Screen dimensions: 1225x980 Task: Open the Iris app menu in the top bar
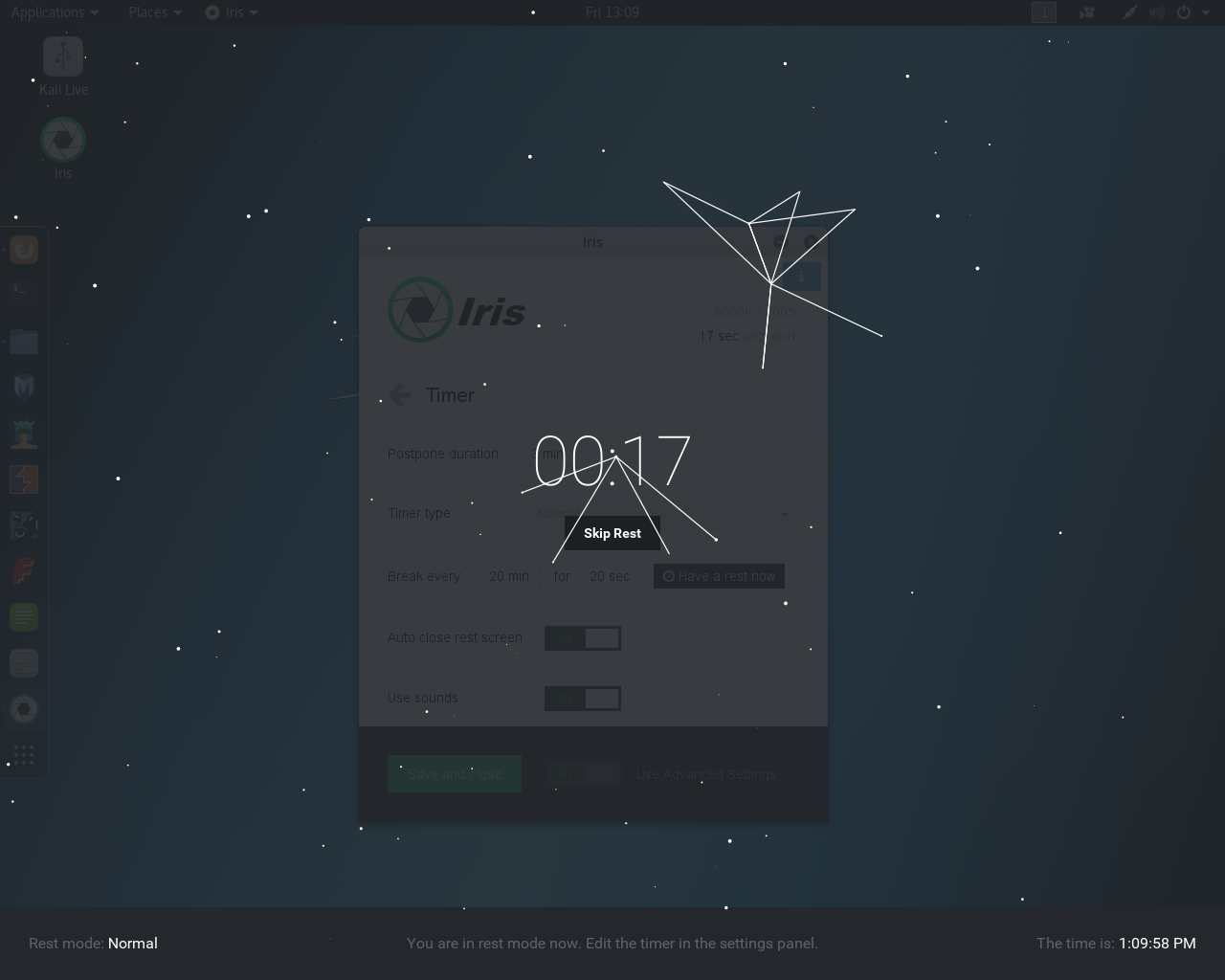point(232,12)
